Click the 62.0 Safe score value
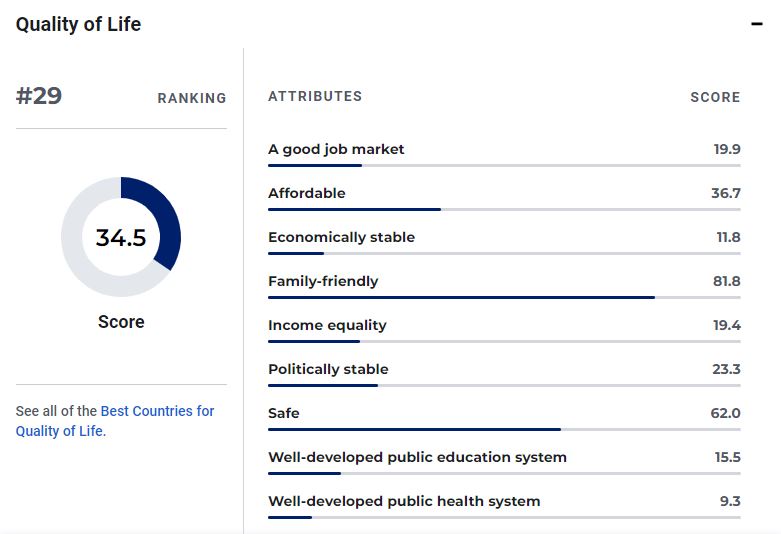The image size is (781, 534). (x=726, y=413)
